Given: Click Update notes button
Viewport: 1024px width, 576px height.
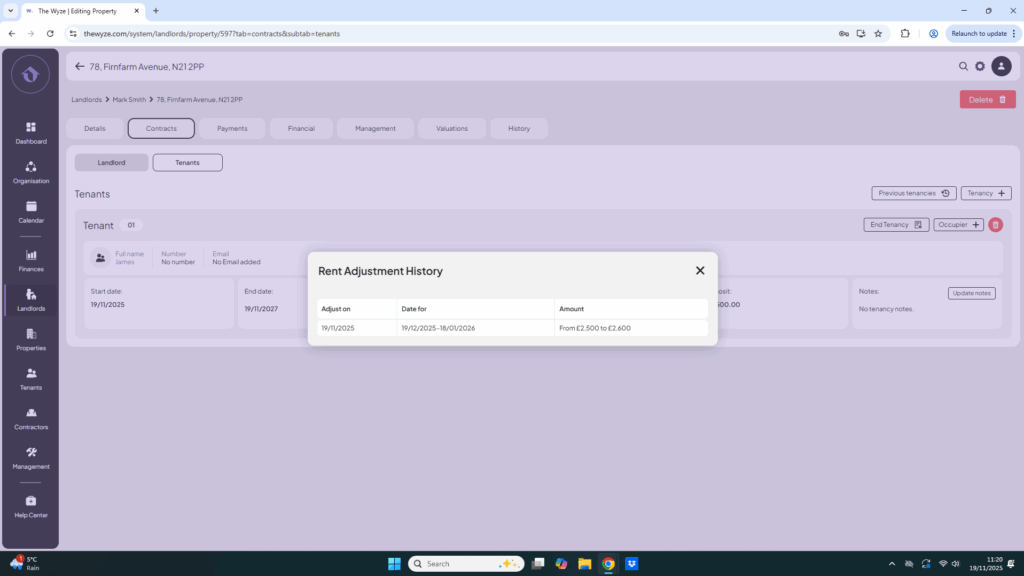Looking at the screenshot, I should (971, 293).
